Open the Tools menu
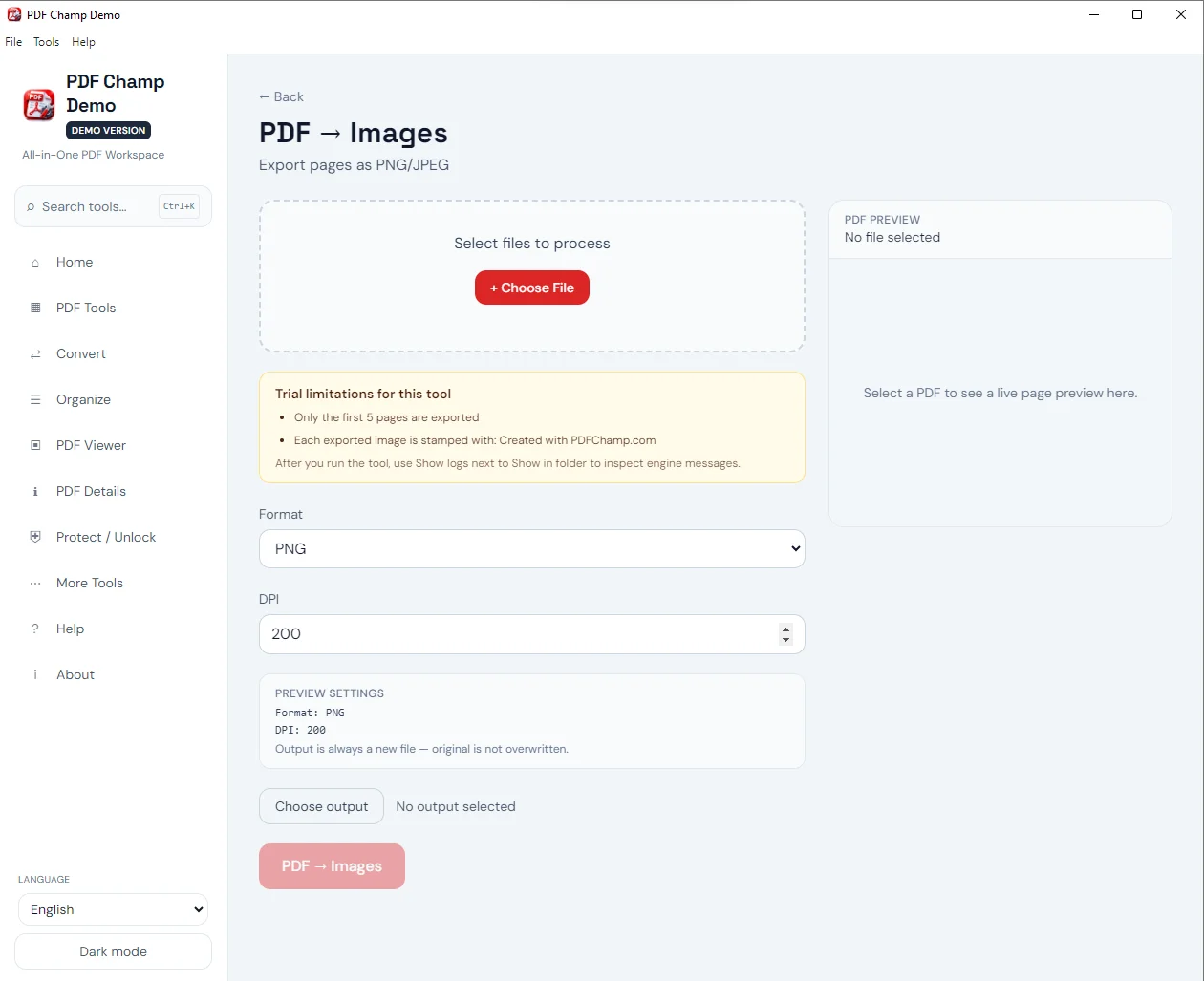This screenshot has width=1204, height=981. tap(46, 42)
